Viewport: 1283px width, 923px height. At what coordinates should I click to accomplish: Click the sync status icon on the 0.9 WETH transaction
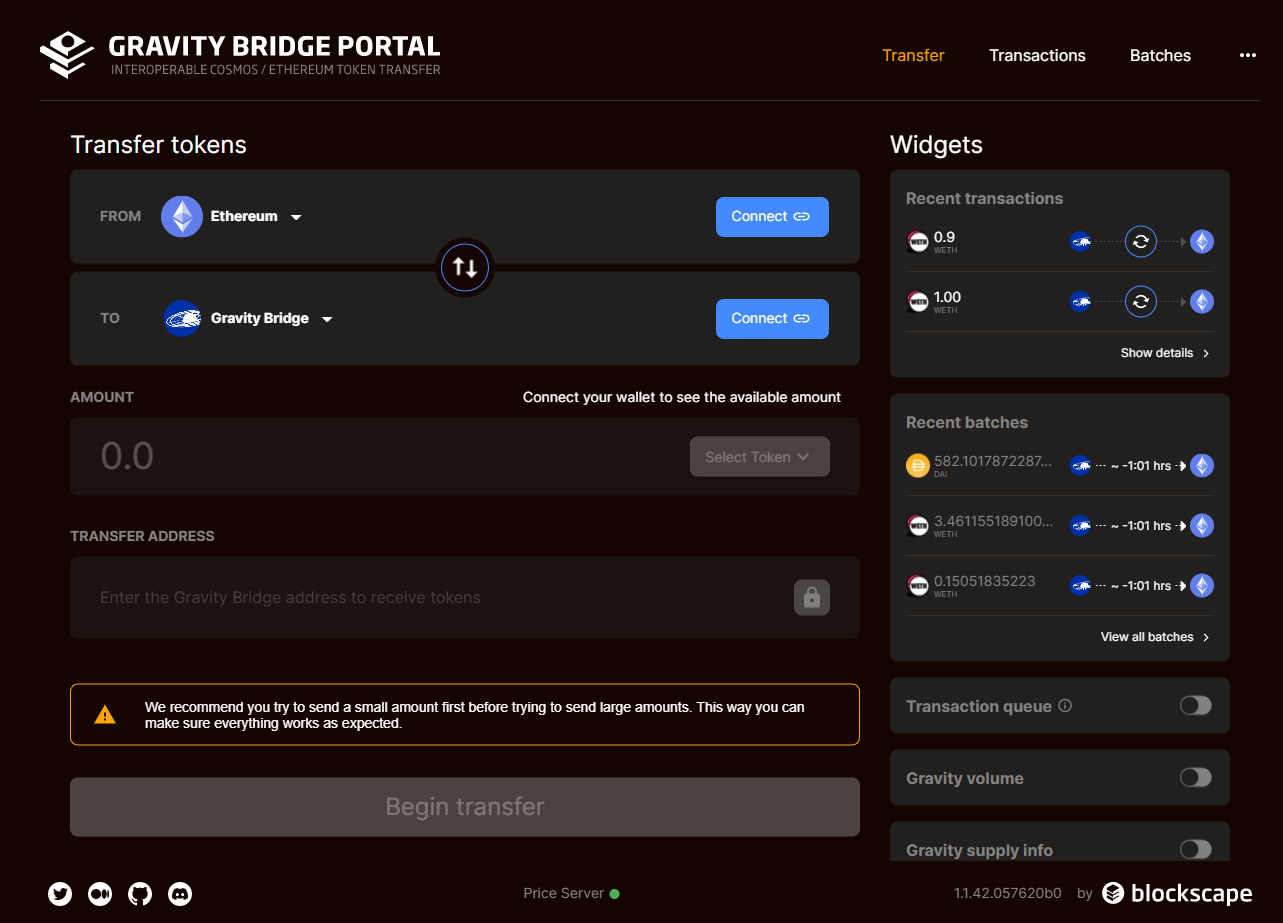click(x=1141, y=242)
